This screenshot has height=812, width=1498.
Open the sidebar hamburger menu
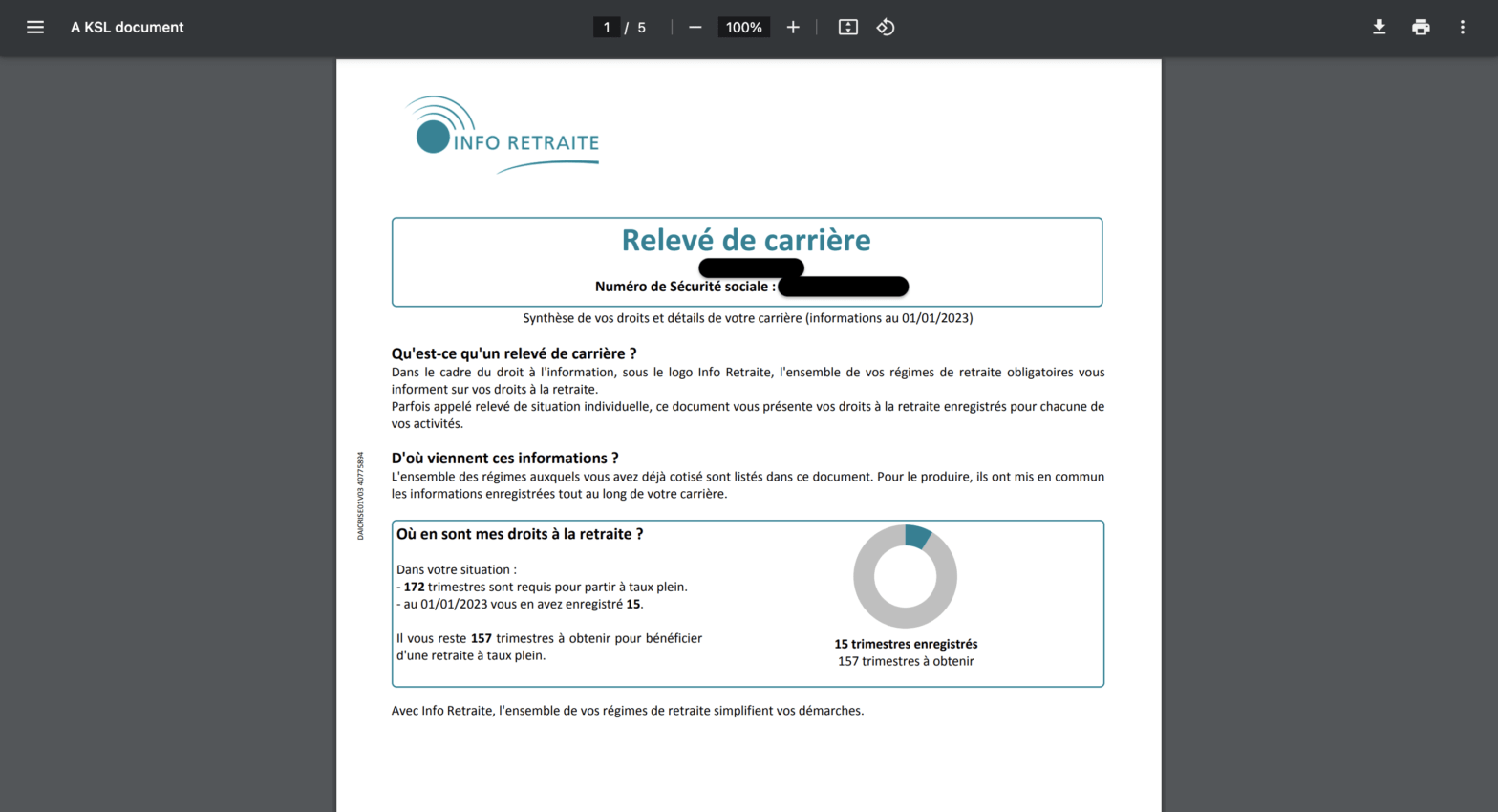(x=35, y=28)
